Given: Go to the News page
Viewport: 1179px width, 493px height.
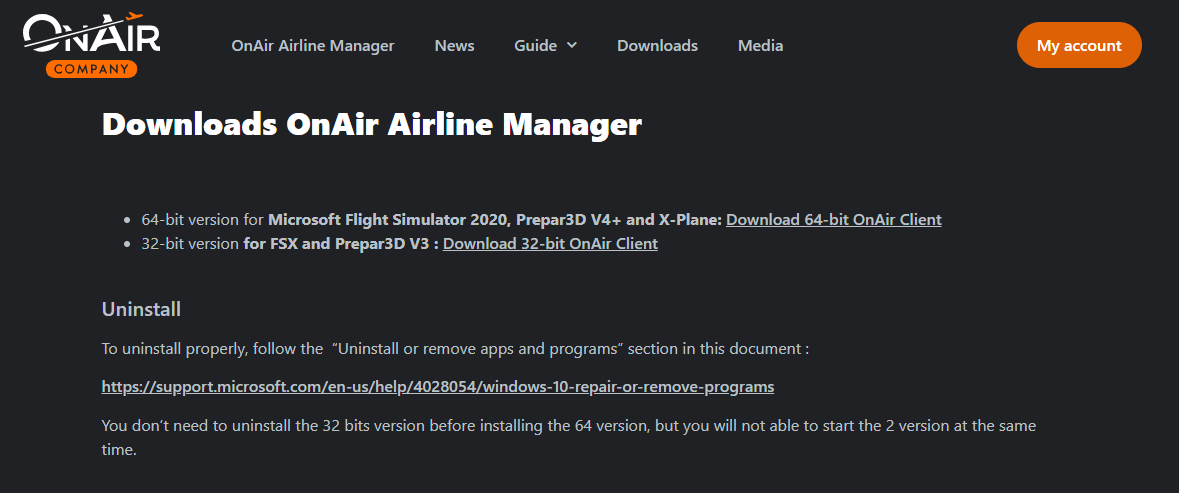Looking at the screenshot, I should tap(454, 46).
